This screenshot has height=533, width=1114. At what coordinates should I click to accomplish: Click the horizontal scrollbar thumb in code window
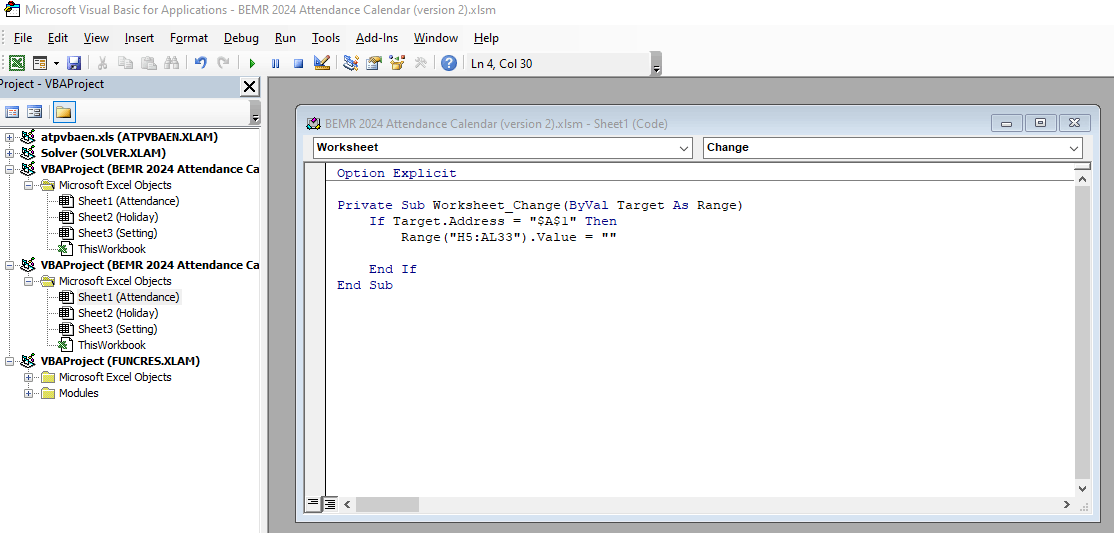[387, 505]
